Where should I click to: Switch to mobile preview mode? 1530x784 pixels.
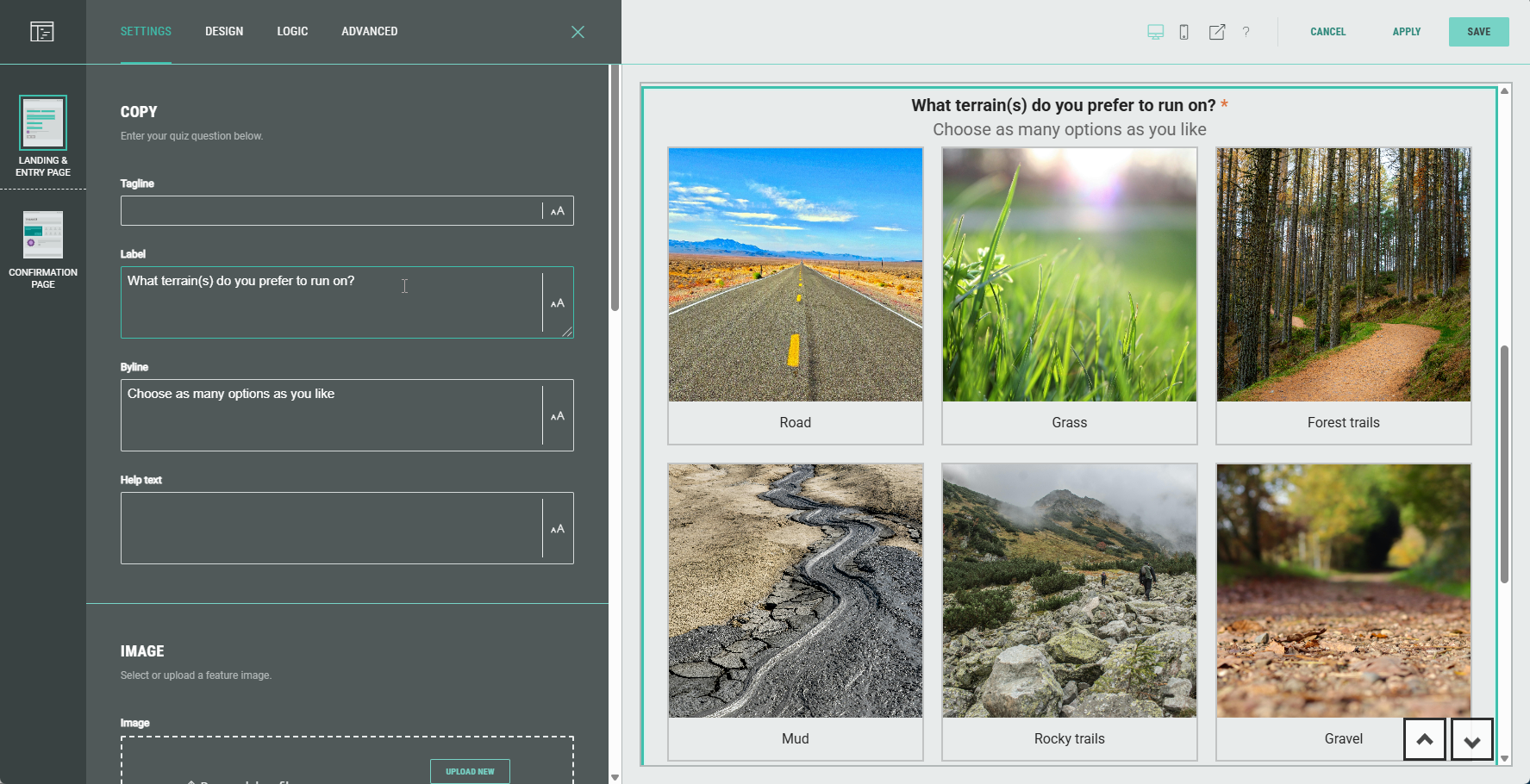click(x=1184, y=32)
